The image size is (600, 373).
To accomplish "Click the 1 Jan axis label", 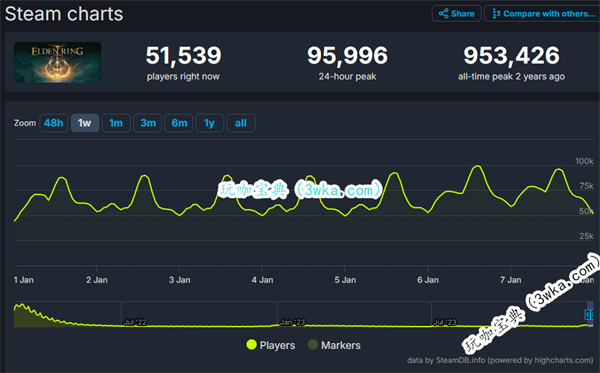I will (x=24, y=280).
